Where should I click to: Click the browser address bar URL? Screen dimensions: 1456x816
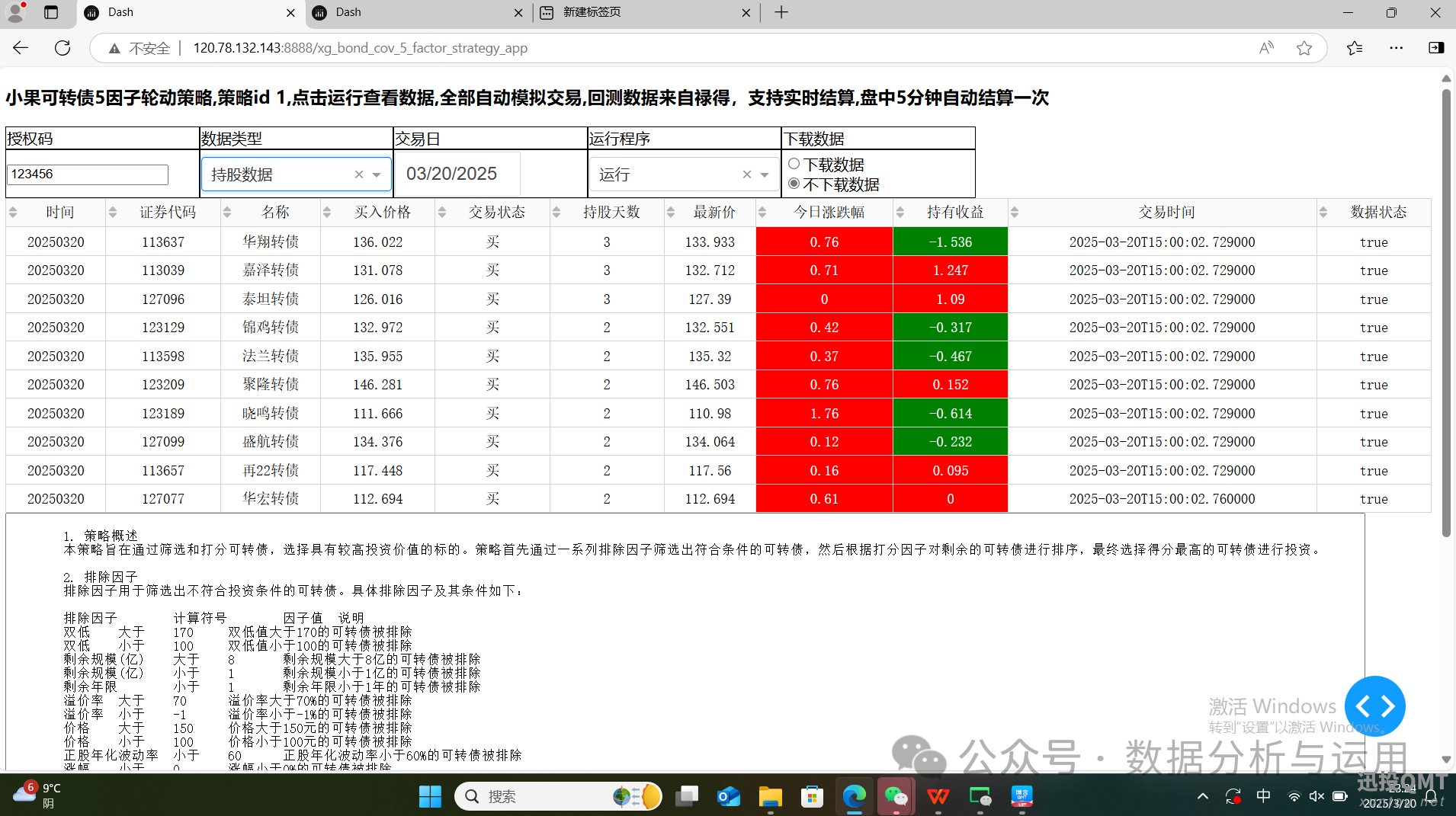coord(361,48)
